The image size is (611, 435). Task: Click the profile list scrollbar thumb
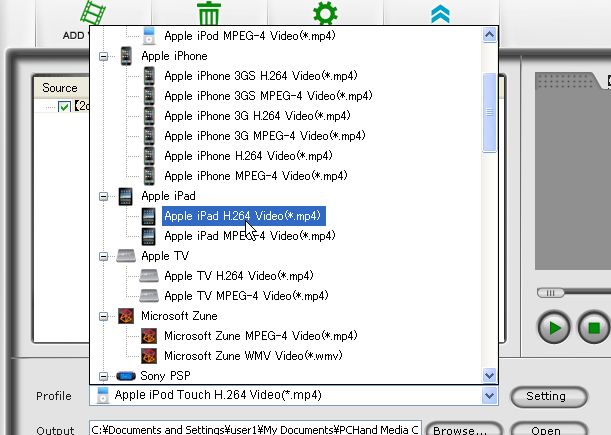tap(489, 113)
